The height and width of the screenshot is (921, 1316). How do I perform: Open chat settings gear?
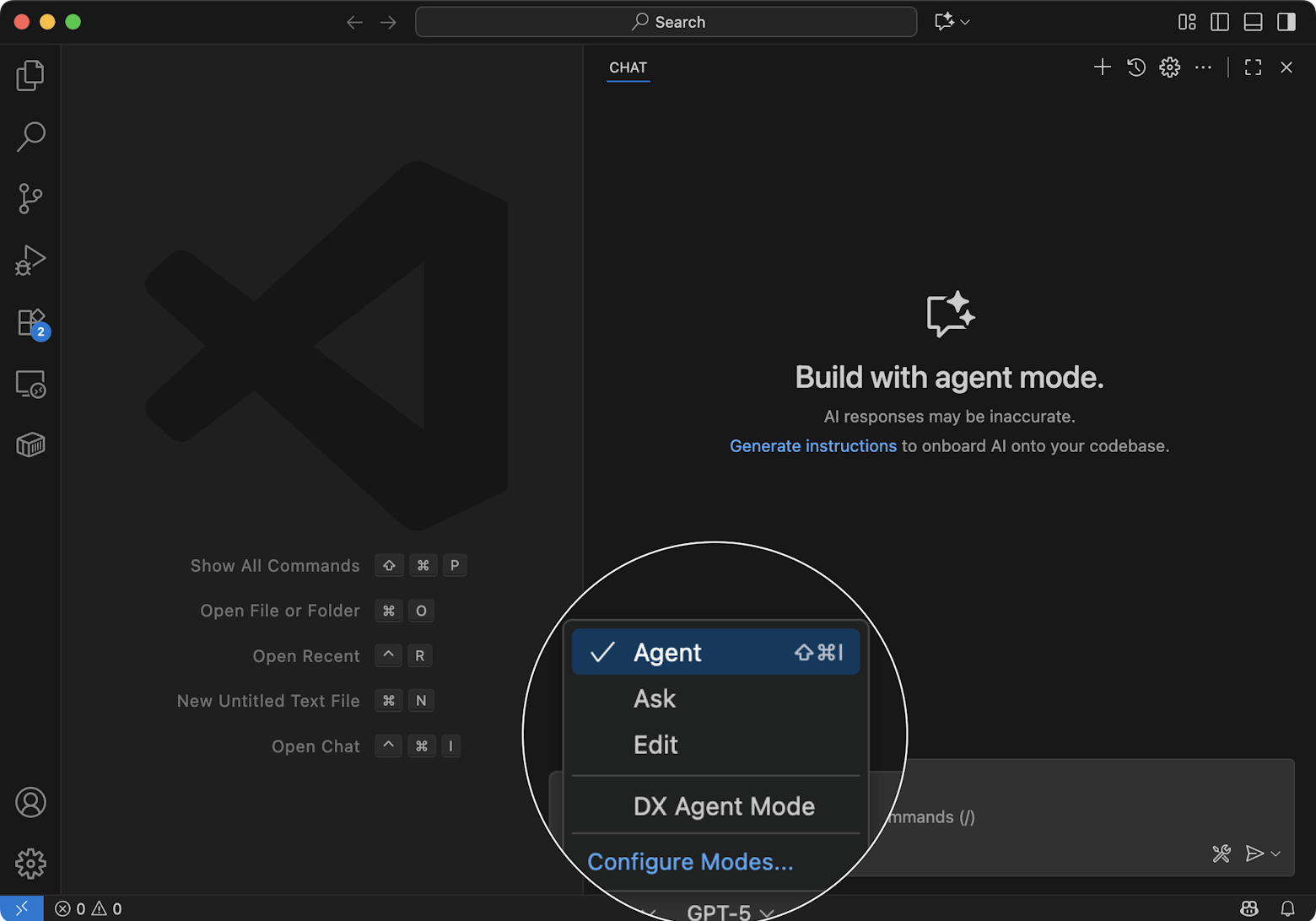pyautogui.click(x=1170, y=67)
